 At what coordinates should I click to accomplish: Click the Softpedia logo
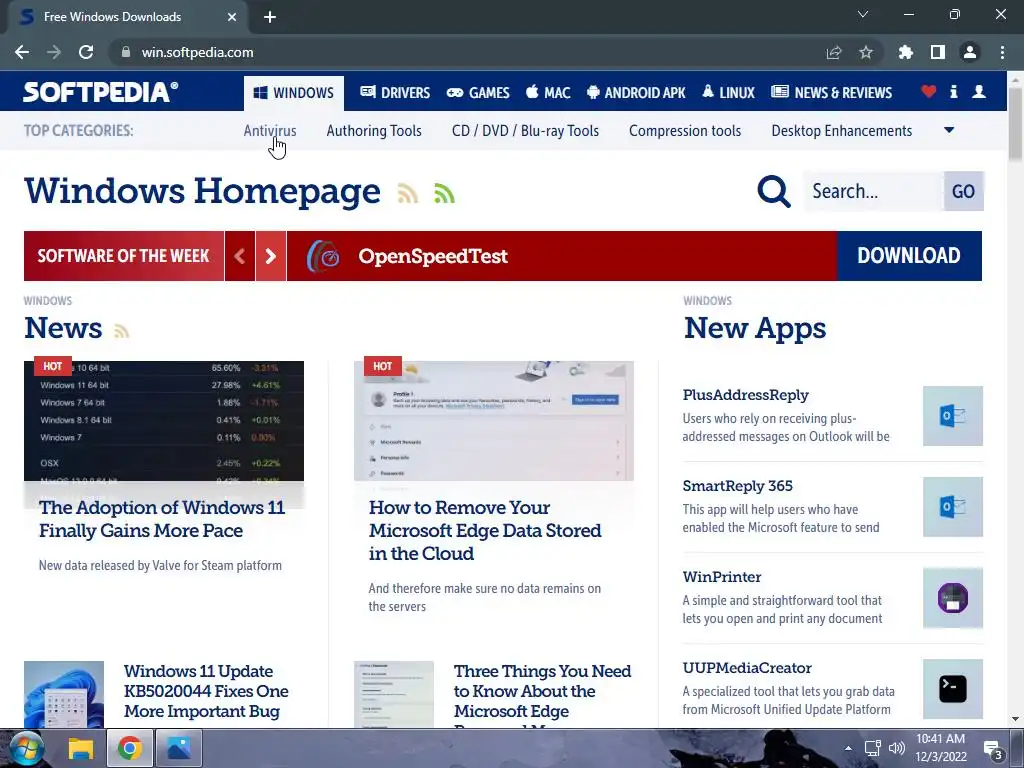[101, 92]
